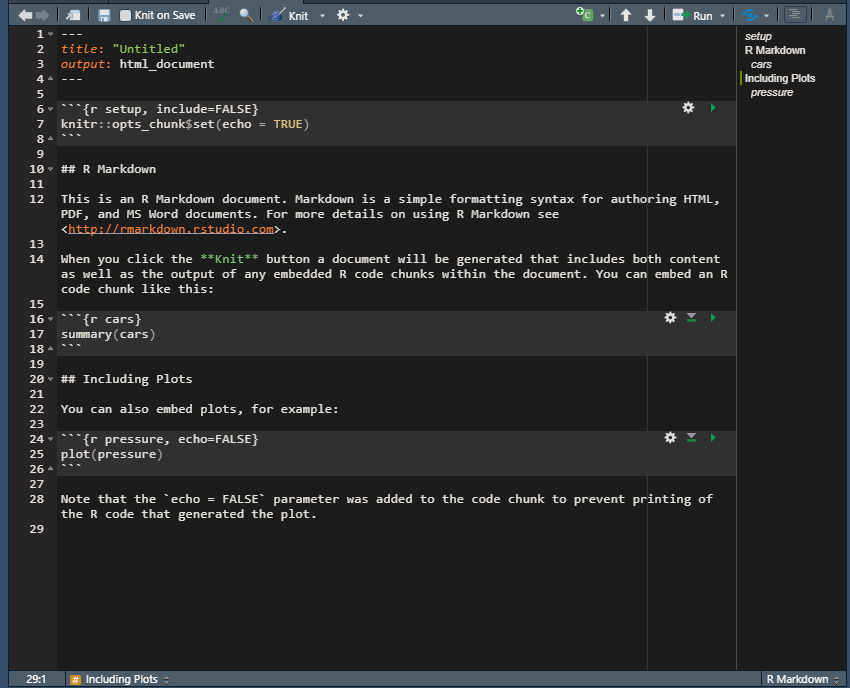Click the Knit button
The height and width of the screenshot is (688, 850).
(289, 15)
